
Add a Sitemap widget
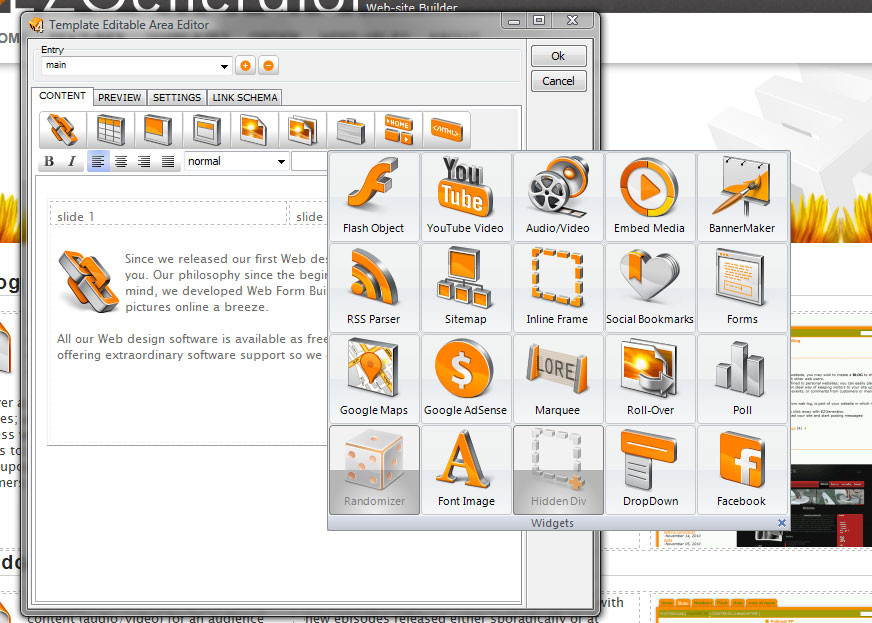tap(465, 288)
